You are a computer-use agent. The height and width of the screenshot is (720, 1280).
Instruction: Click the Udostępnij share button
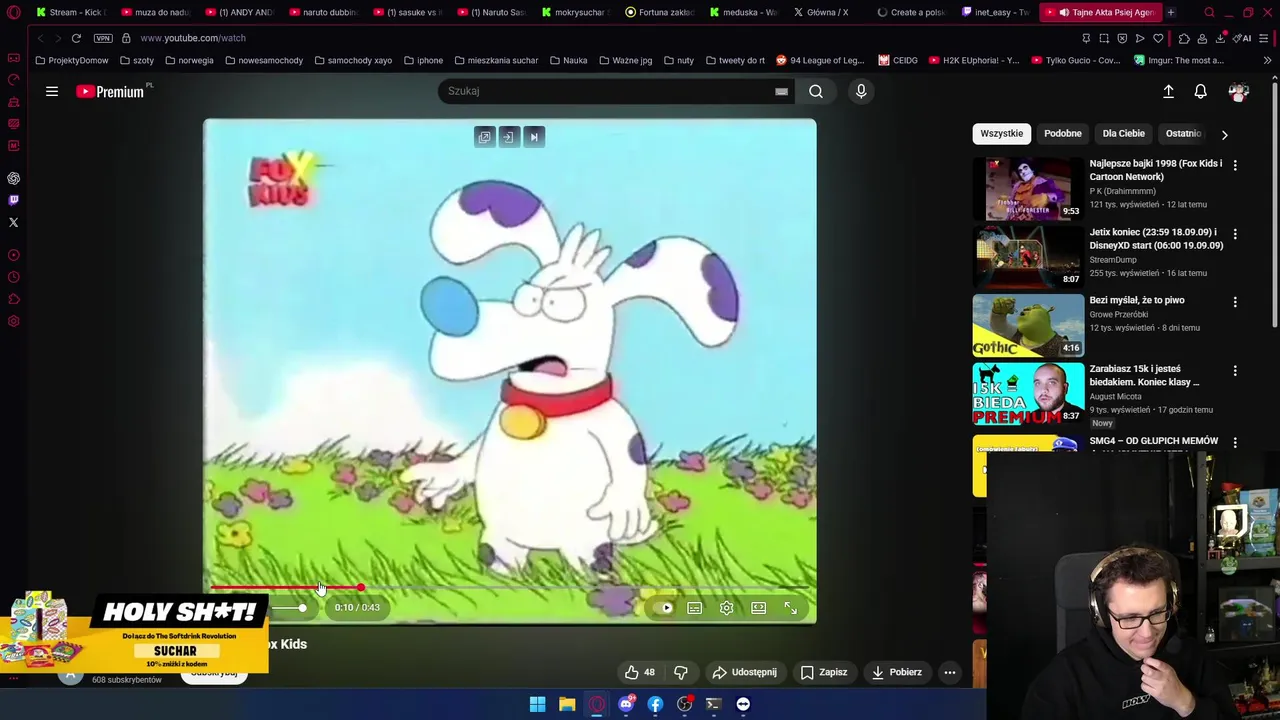click(x=744, y=672)
